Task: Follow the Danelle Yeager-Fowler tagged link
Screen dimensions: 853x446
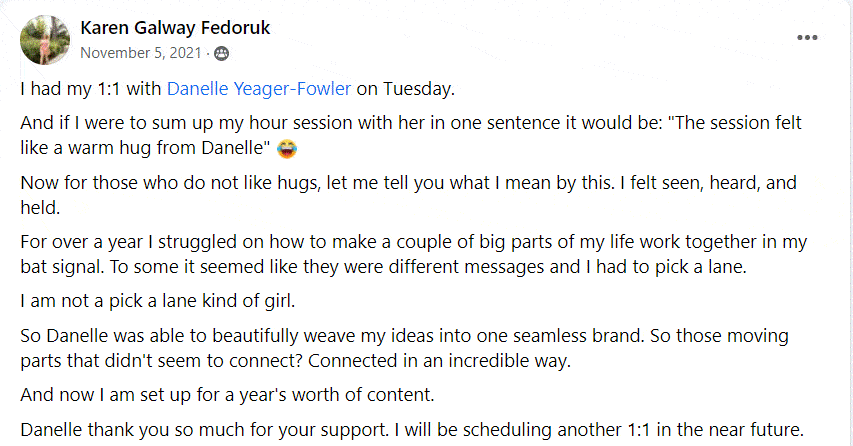Action: [259, 89]
